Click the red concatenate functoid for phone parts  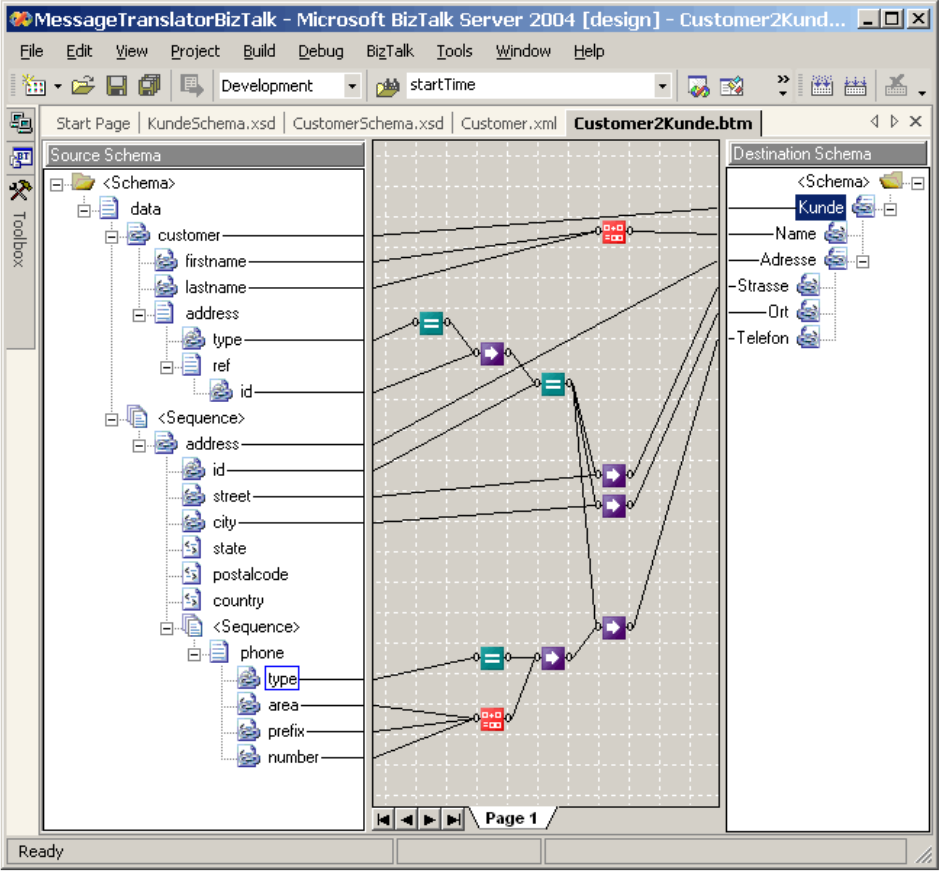pyautogui.click(x=492, y=719)
